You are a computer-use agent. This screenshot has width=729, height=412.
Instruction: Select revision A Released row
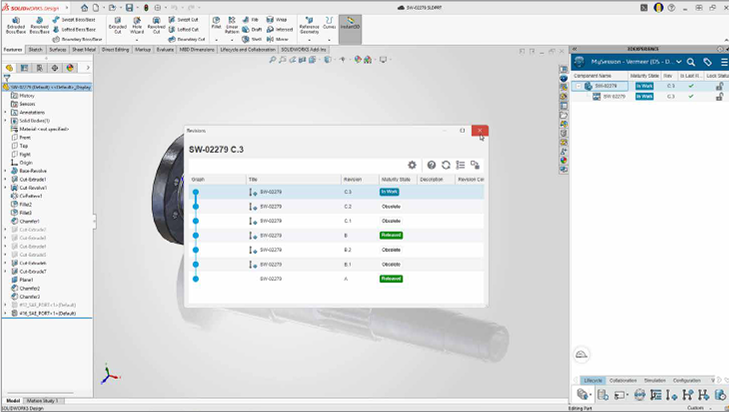[336, 279]
